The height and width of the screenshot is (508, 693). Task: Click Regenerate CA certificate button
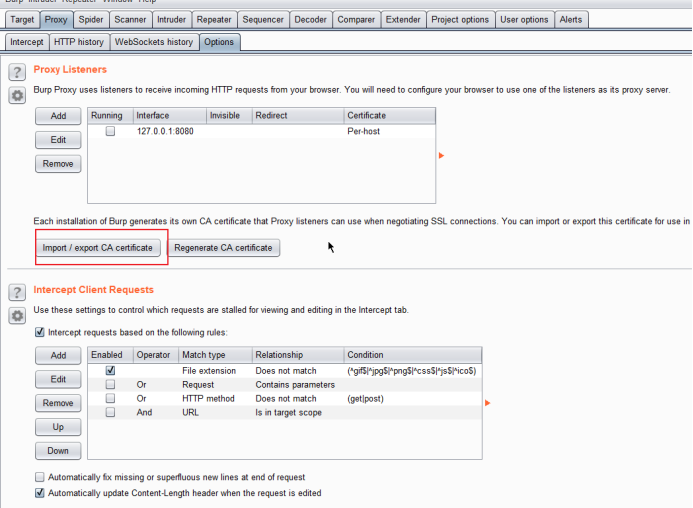(x=223, y=248)
